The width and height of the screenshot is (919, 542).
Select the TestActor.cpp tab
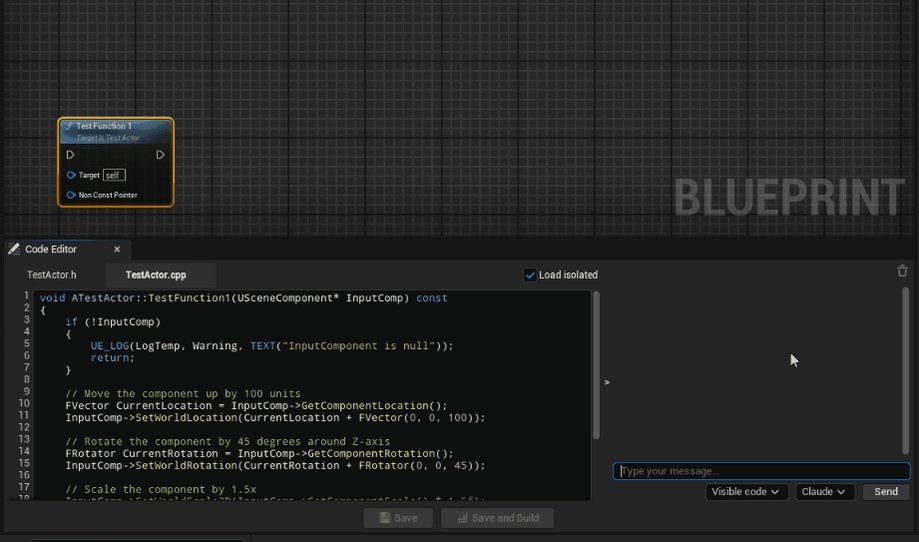click(156, 275)
